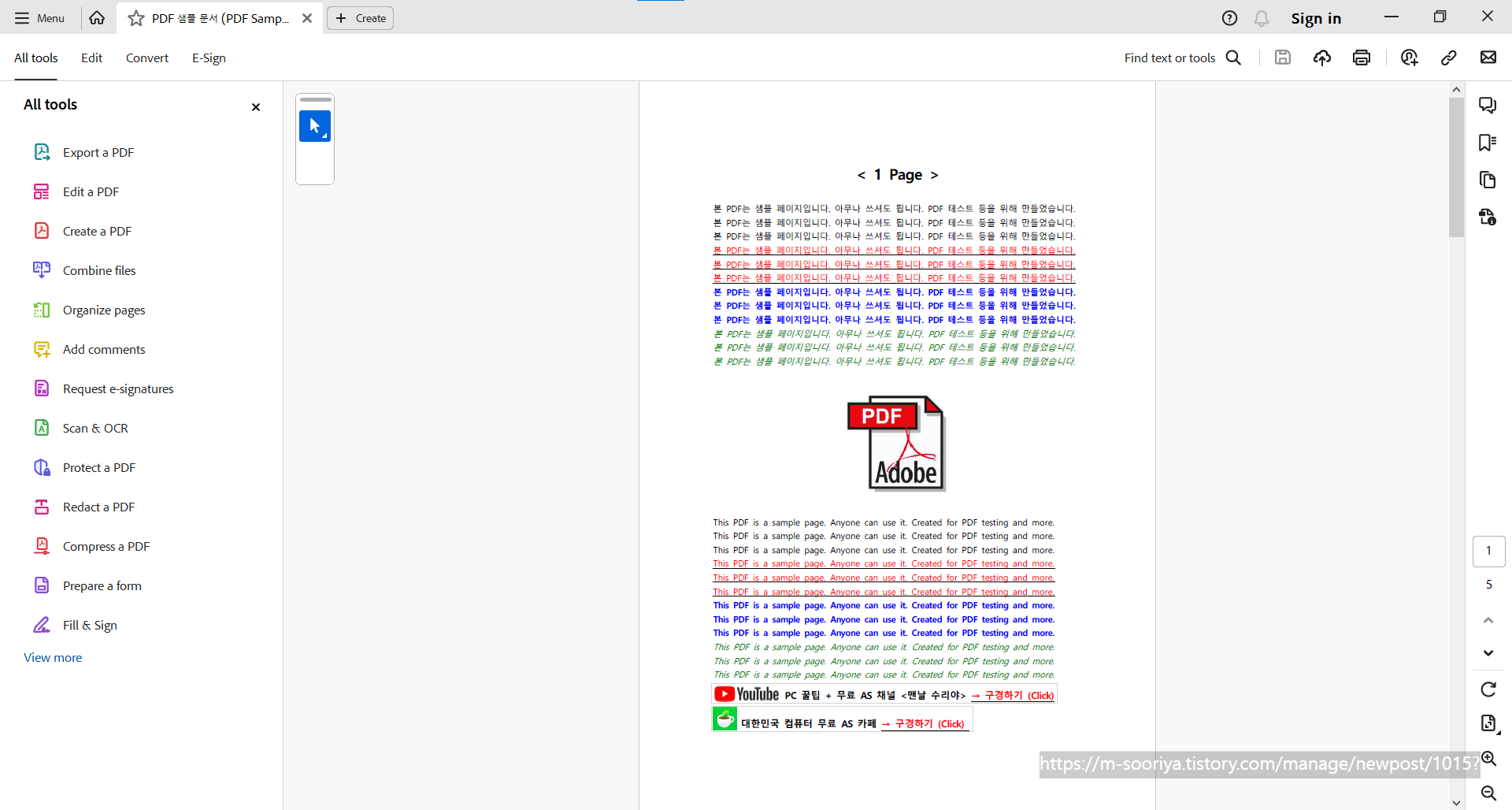Click the copy link icon
This screenshot has height=810, width=1512.
click(x=1449, y=58)
